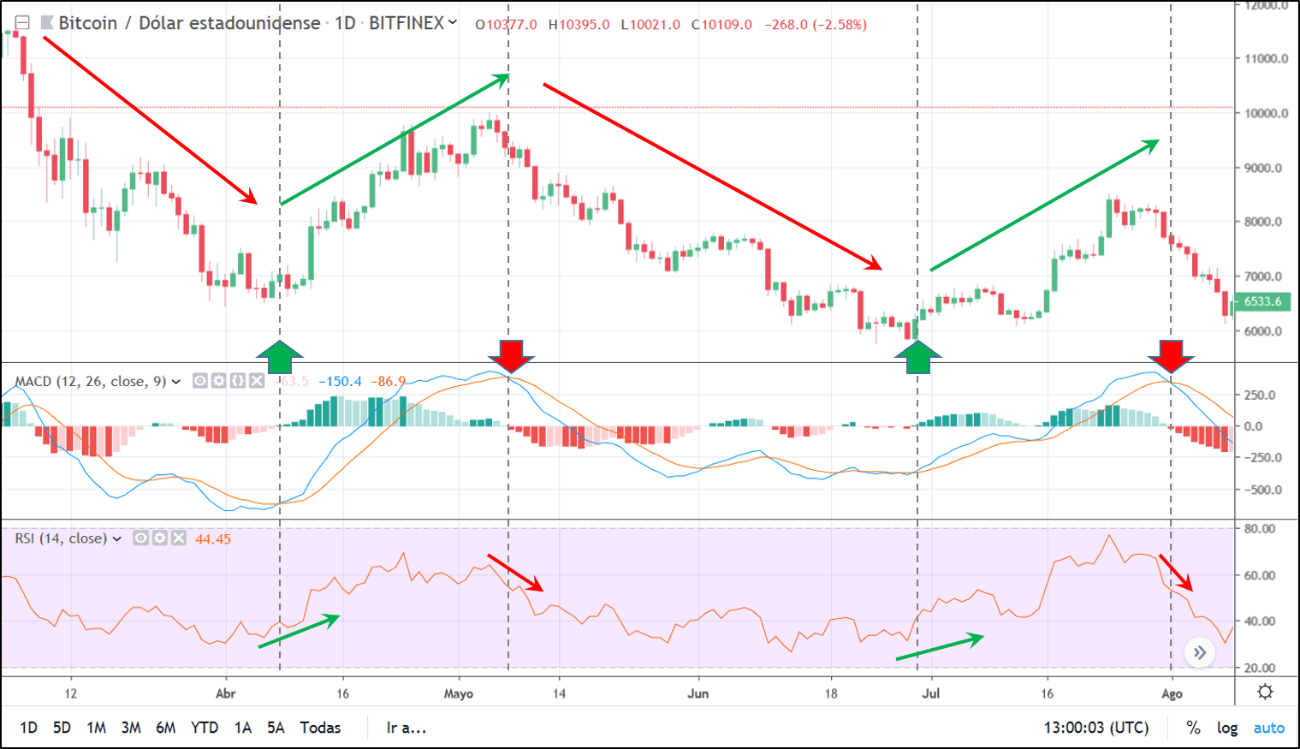Viewport: 1300px width, 749px height.
Task: Open the 'Ir a...' go-to-date button
Action: (406, 727)
